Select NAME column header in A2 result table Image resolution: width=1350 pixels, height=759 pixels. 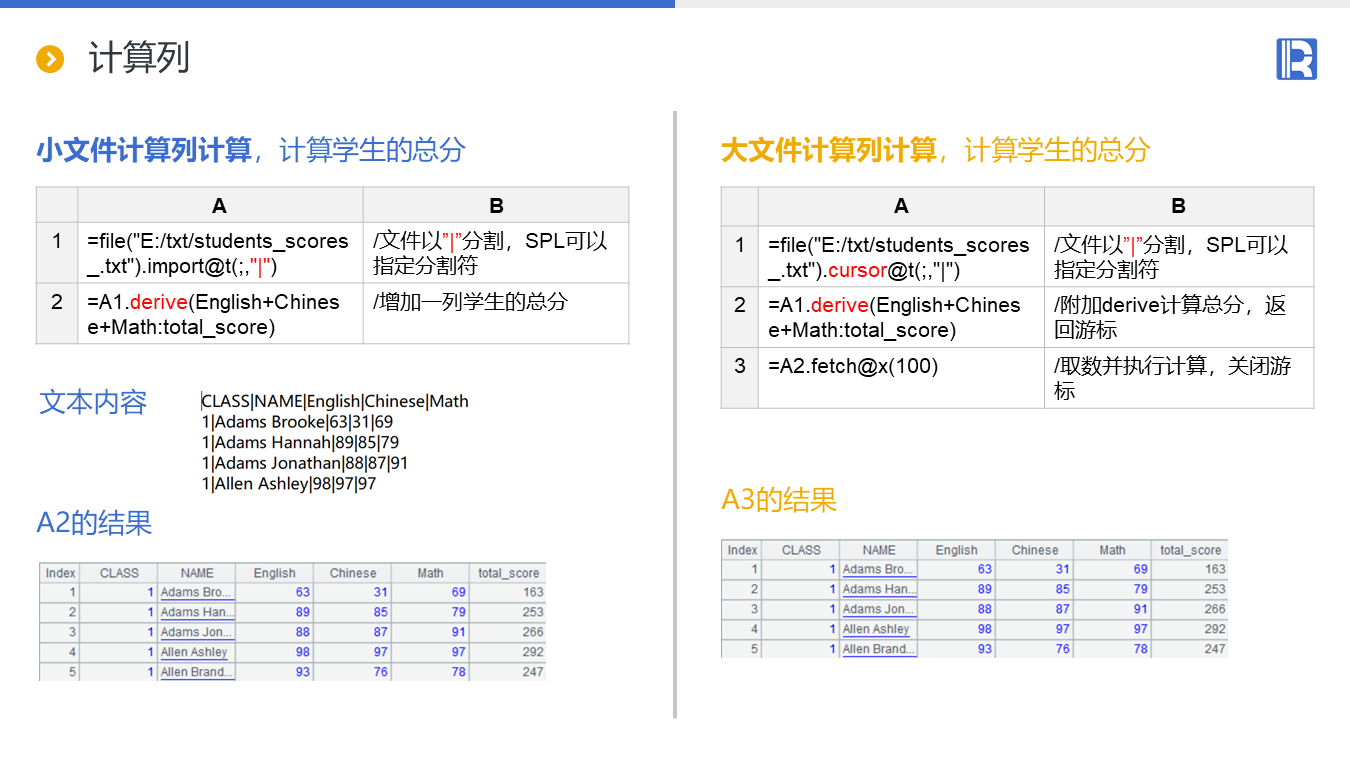[197, 573]
